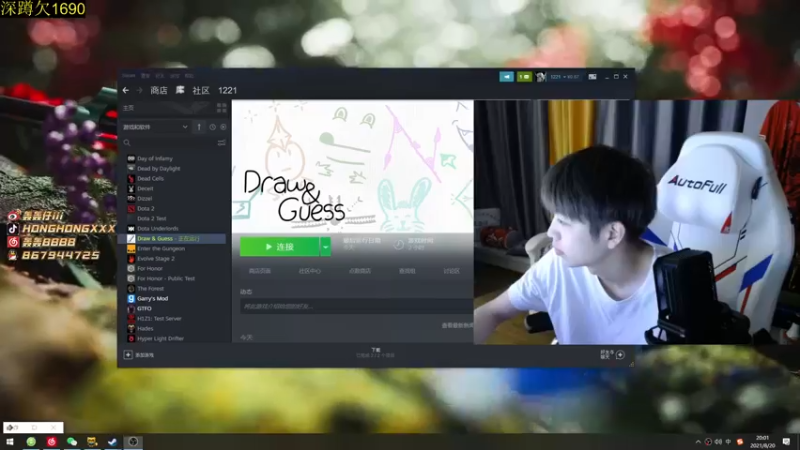The image size is (800, 450).
Task: Select Evolve Stage 2 in library list
Action: [156, 259]
